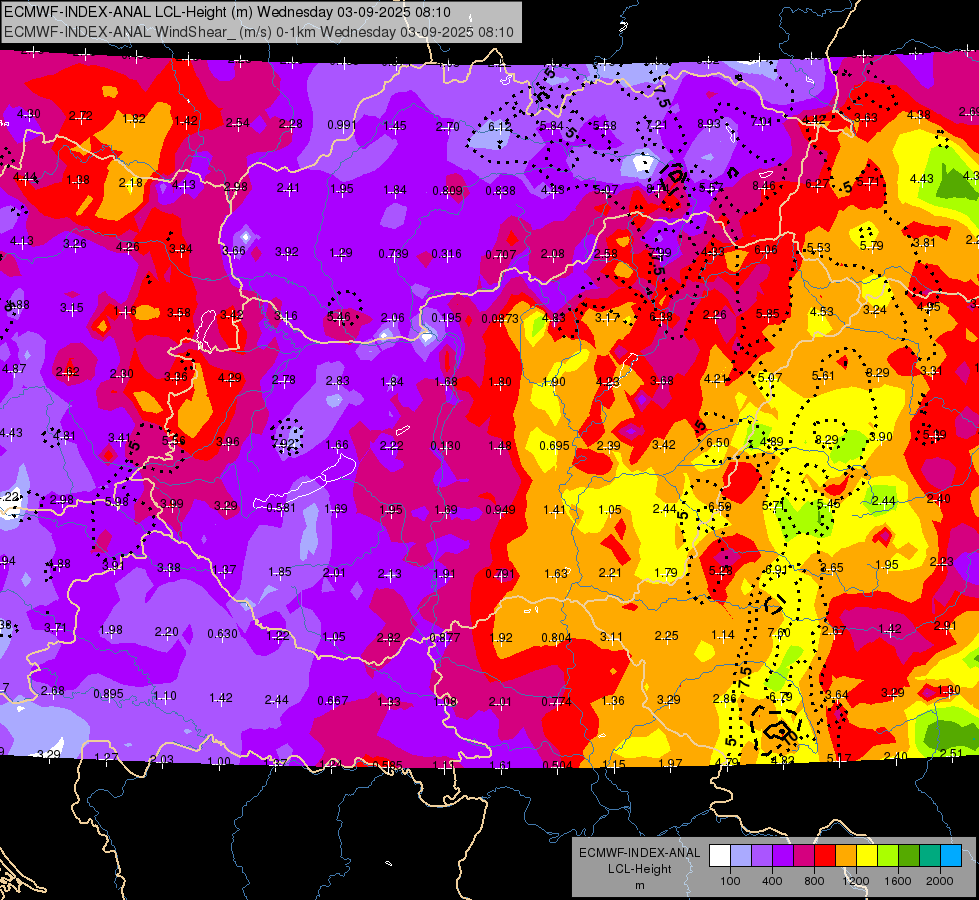Click the grid value 0.774
Image resolution: width=979 pixels, height=900 pixels.
tap(556, 701)
